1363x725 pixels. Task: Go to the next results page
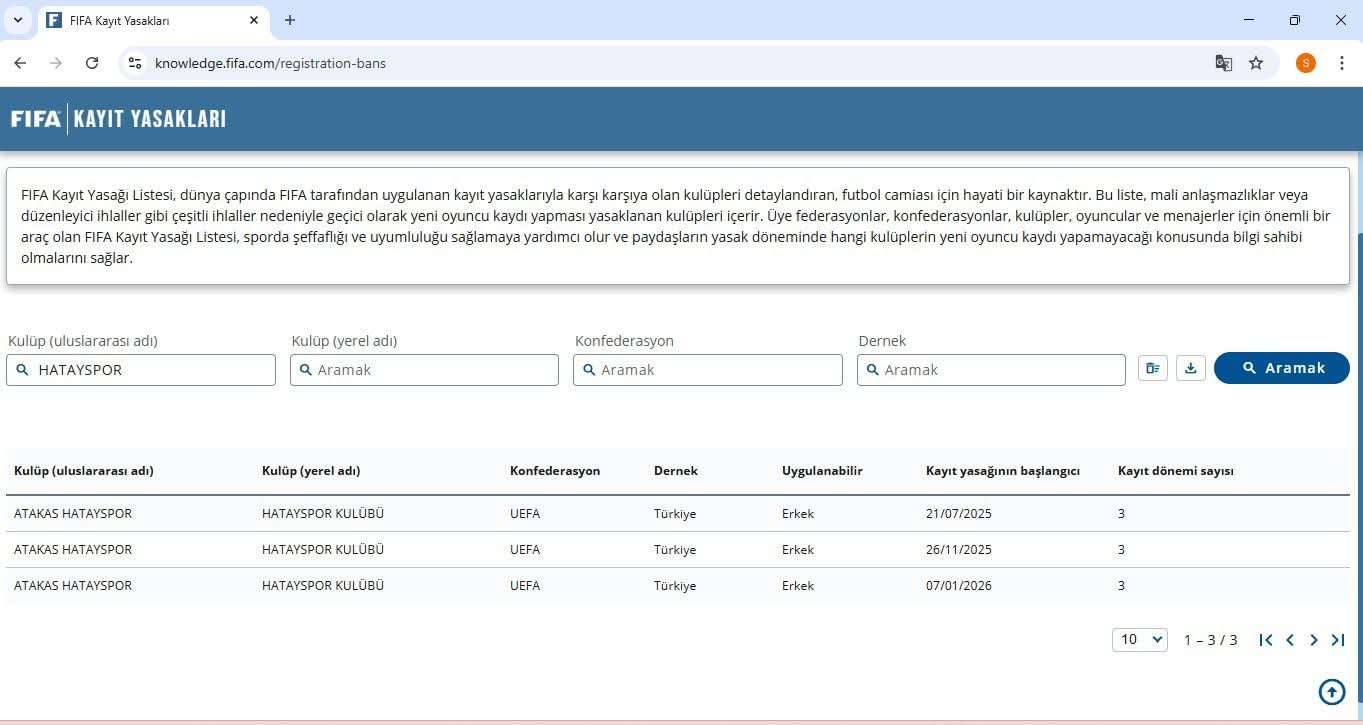1314,640
